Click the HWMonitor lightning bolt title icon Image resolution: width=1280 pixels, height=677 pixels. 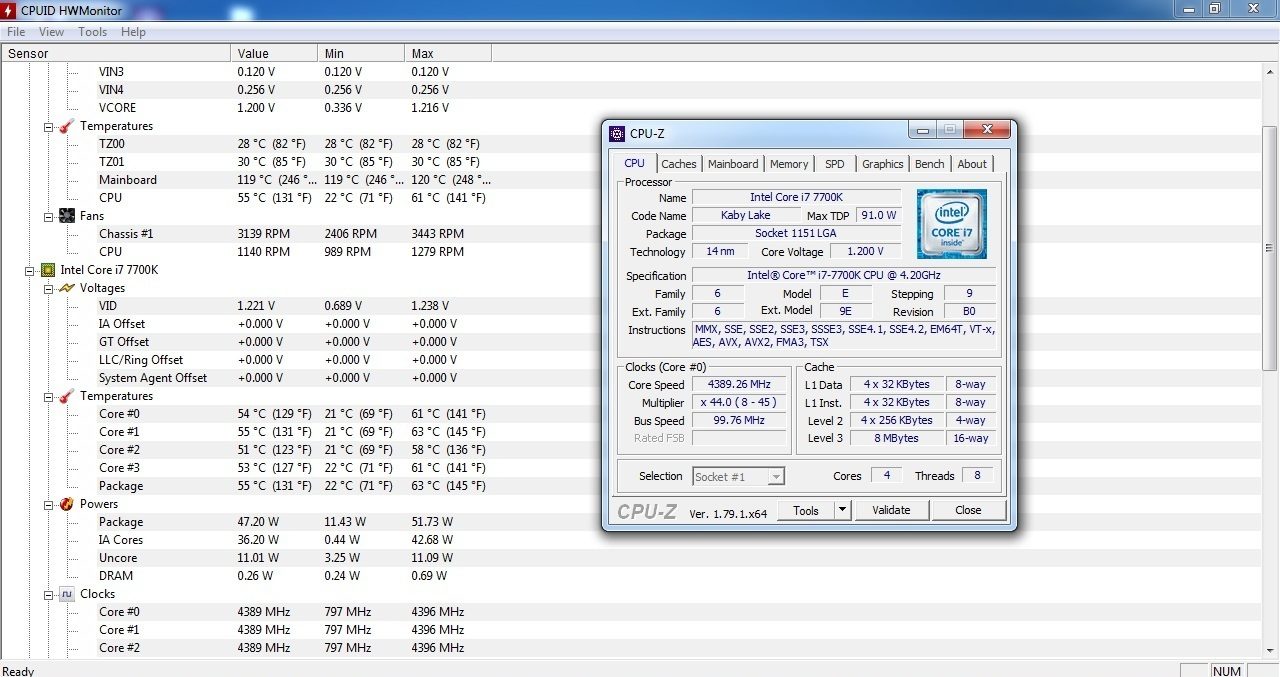(x=8, y=9)
